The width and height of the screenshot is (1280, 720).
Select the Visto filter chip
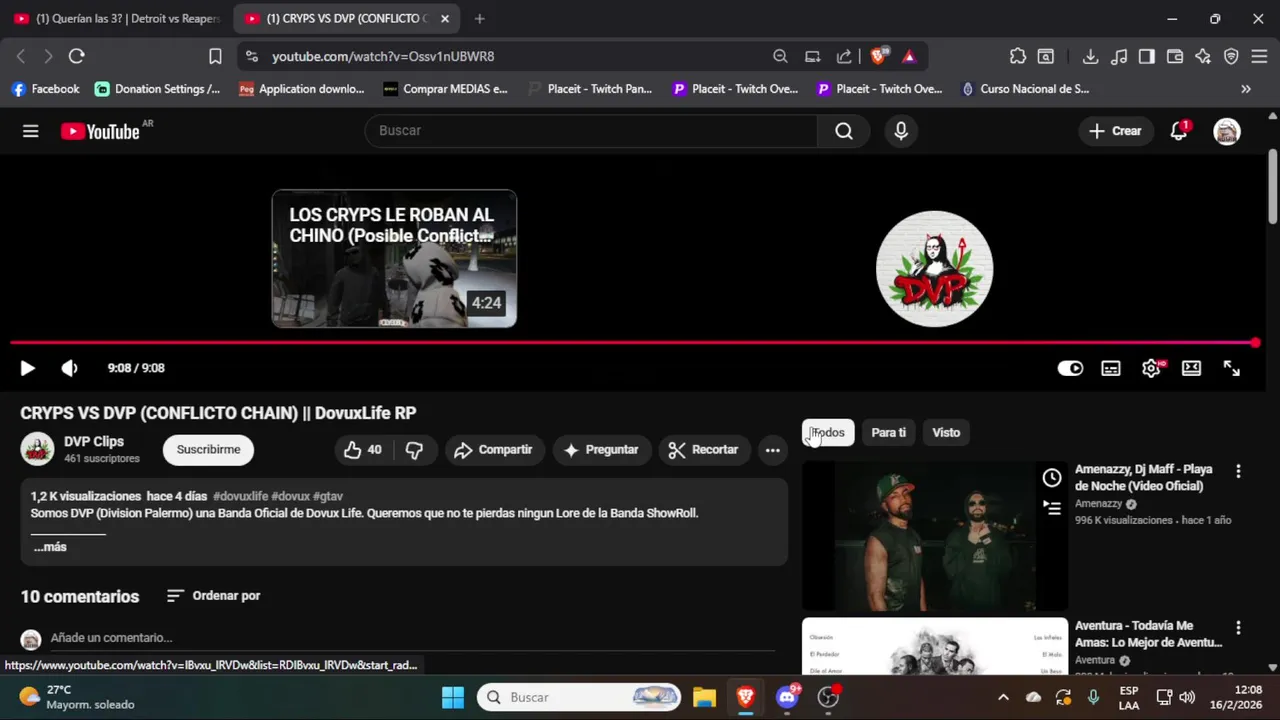[x=946, y=433]
